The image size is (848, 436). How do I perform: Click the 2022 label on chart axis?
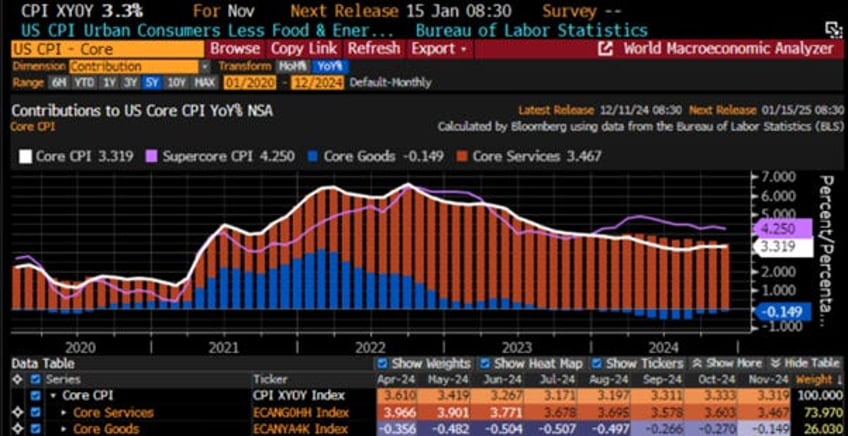pos(371,346)
